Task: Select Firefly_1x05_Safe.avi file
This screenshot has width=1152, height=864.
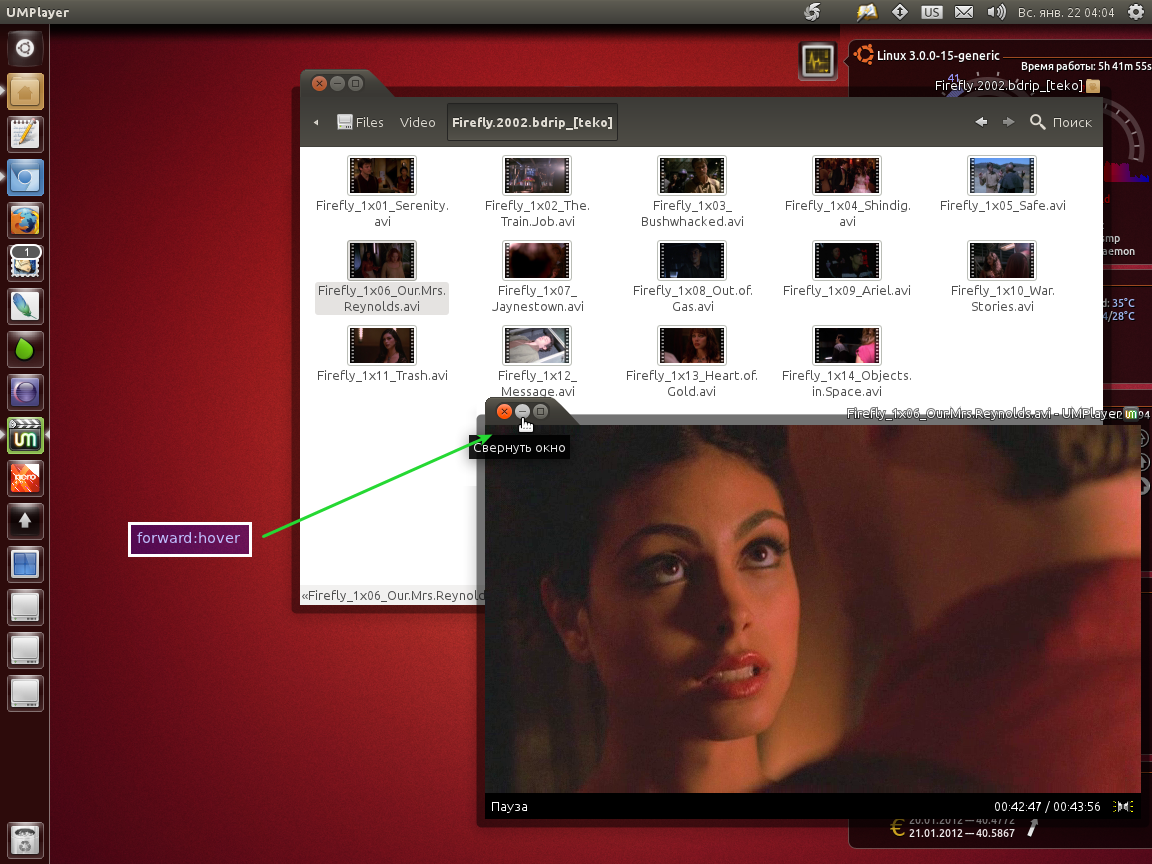Action: (x=1002, y=185)
